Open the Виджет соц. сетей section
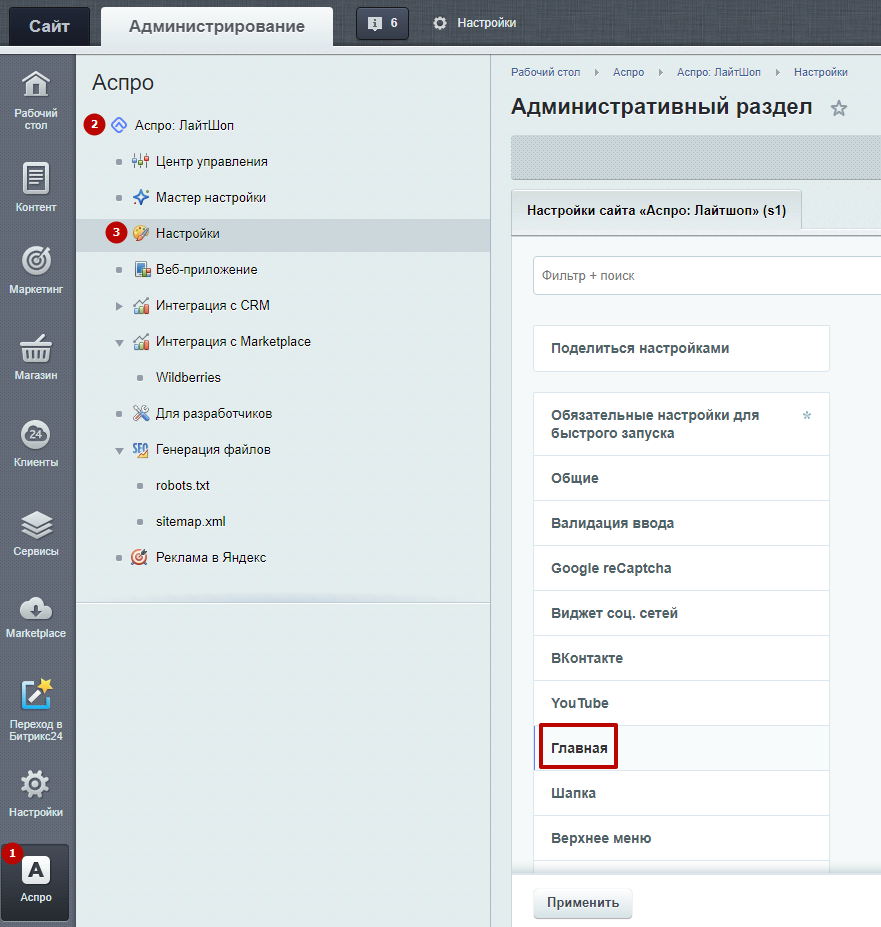Screen dimensions: 881x927 [x=681, y=613]
